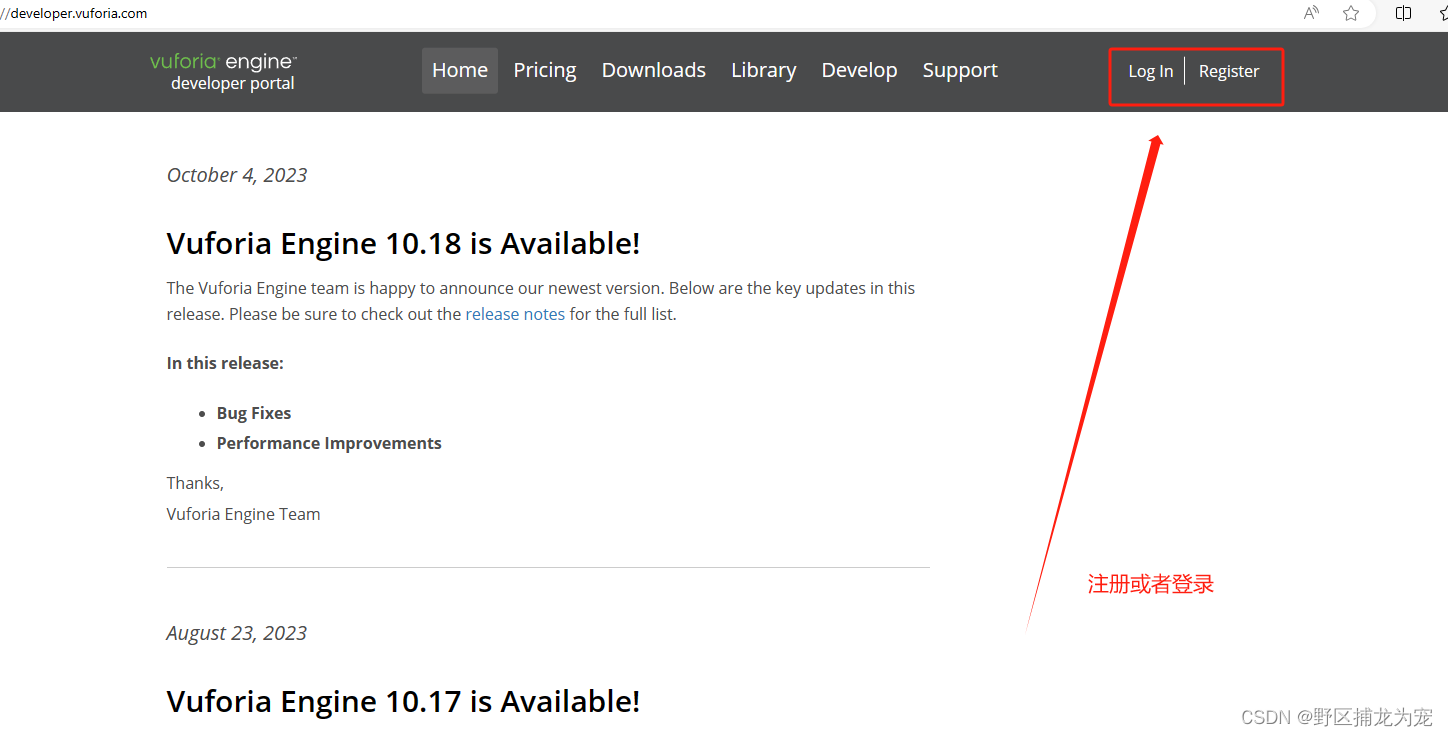Open the Develop menu item
The height and width of the screenshot is (736, 1448).
pyautogui.click(x=859, y=71)
